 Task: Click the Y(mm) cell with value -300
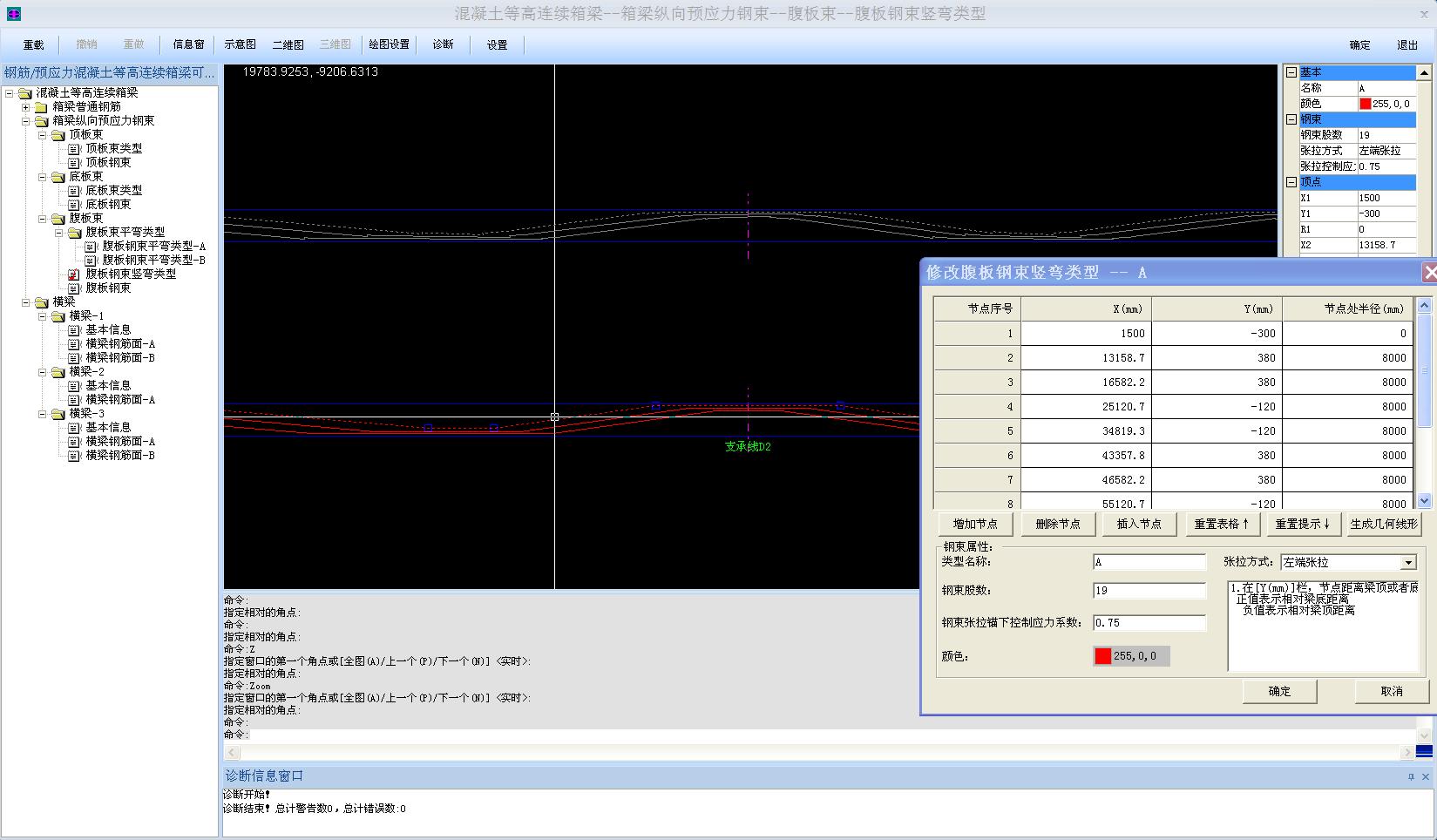click(x=1217, y=333)
